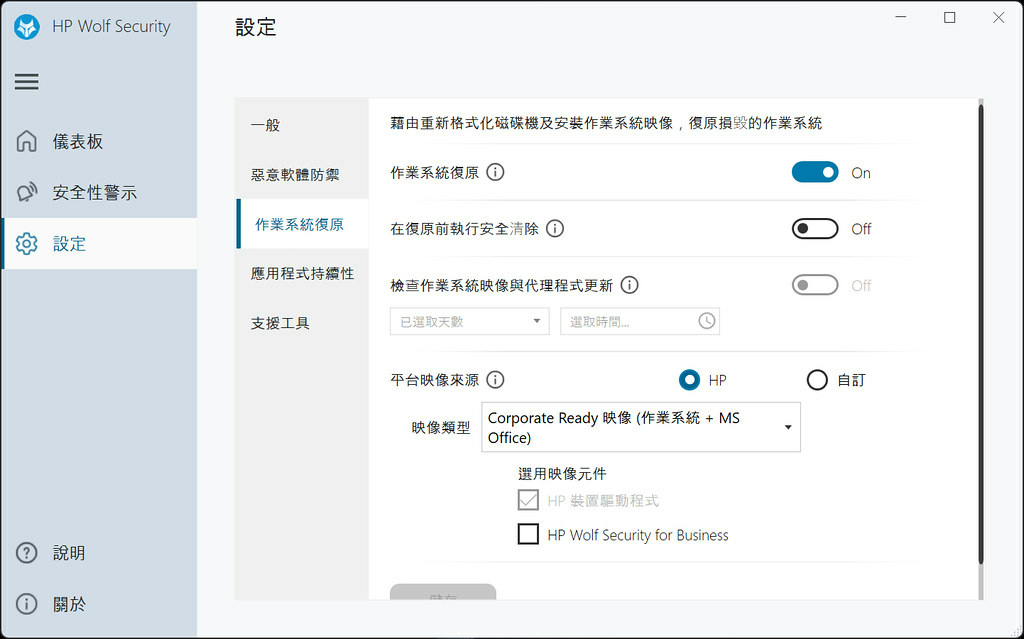Click the clock icon in 選取時間 field
The height and width of the screenshot is (639, 1024).
(707, 321)
